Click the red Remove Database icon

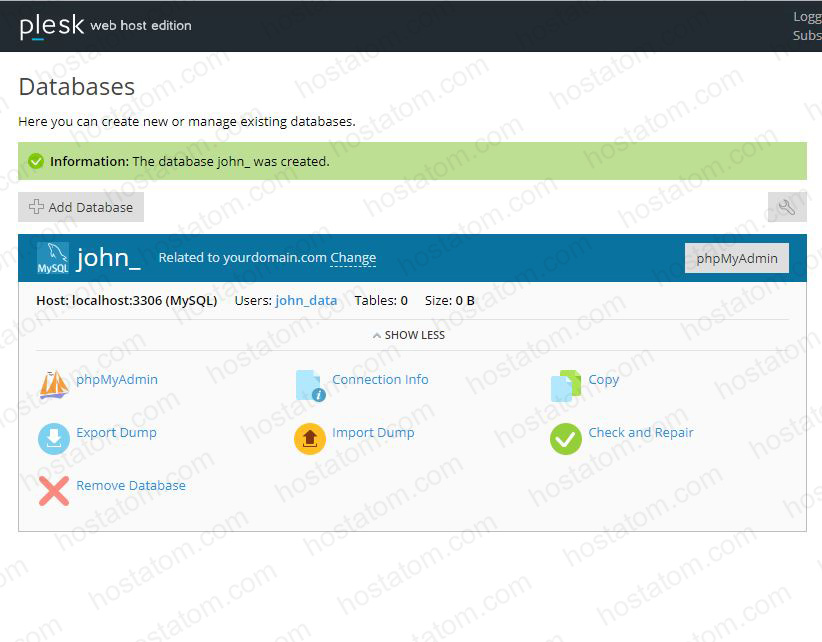pyautogui.click(x=53, y=487)
